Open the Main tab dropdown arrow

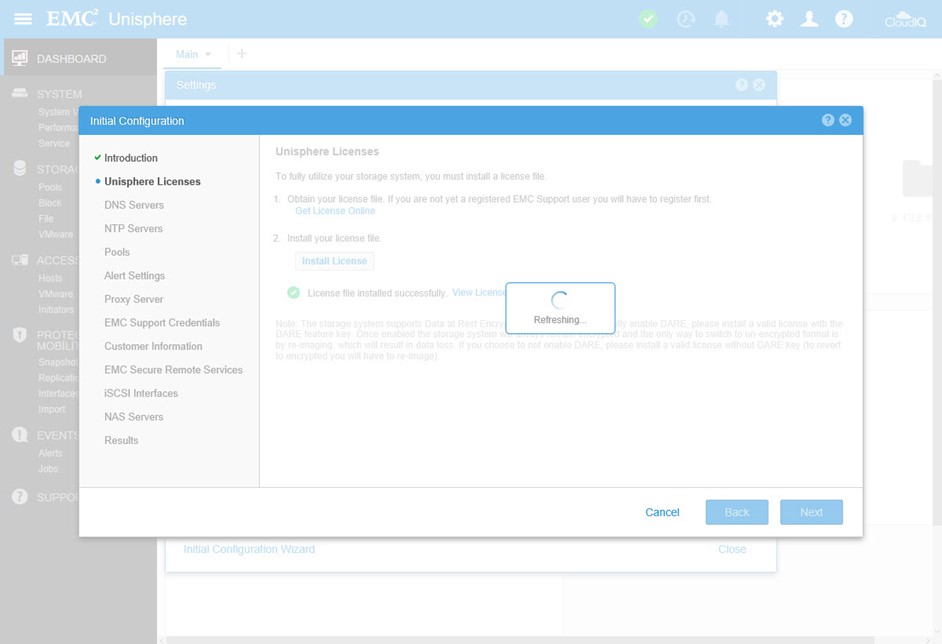coord(208,54)
